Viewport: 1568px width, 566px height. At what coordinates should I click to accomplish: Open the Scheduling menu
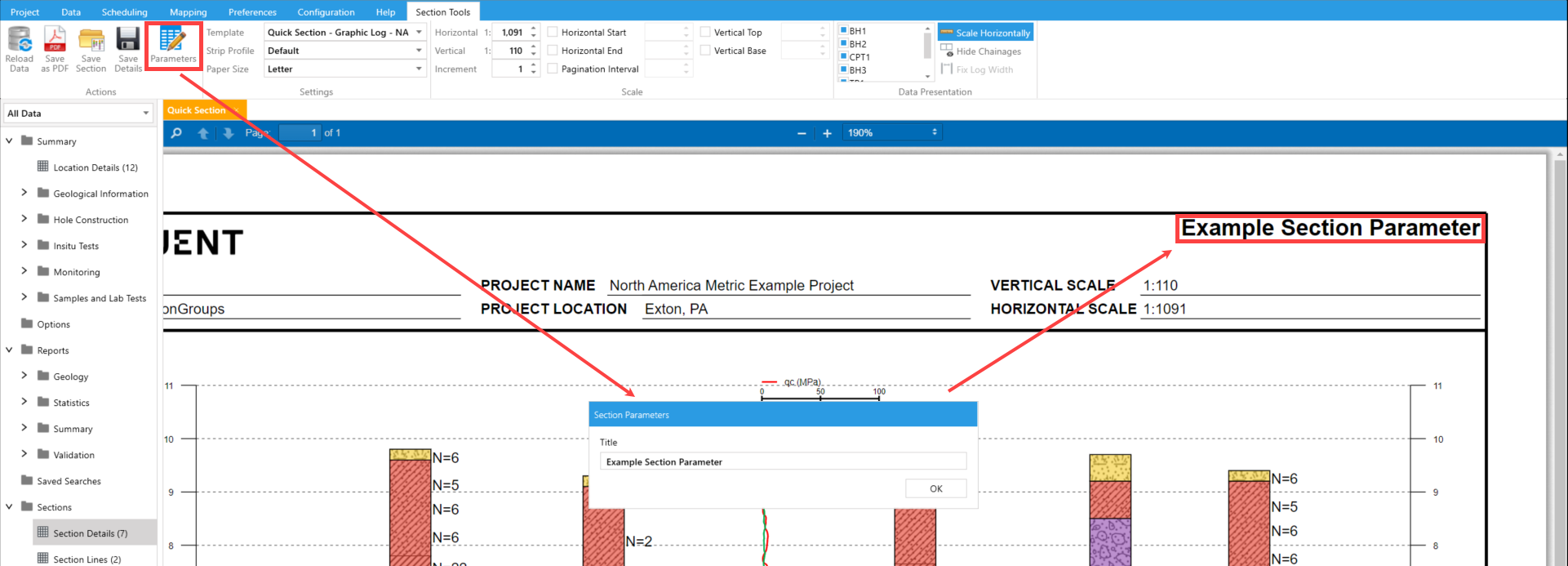tap(124, 11)
